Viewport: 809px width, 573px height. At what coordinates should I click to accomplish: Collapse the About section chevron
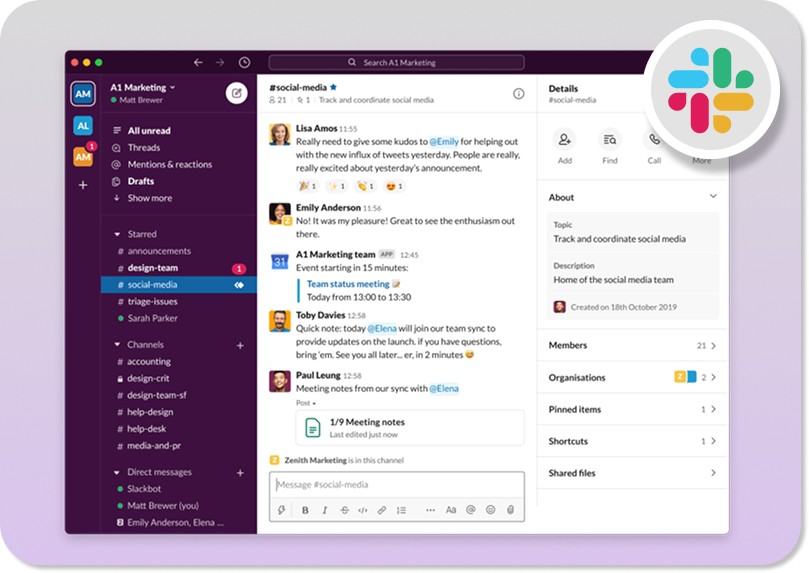(x=713, y=197)
